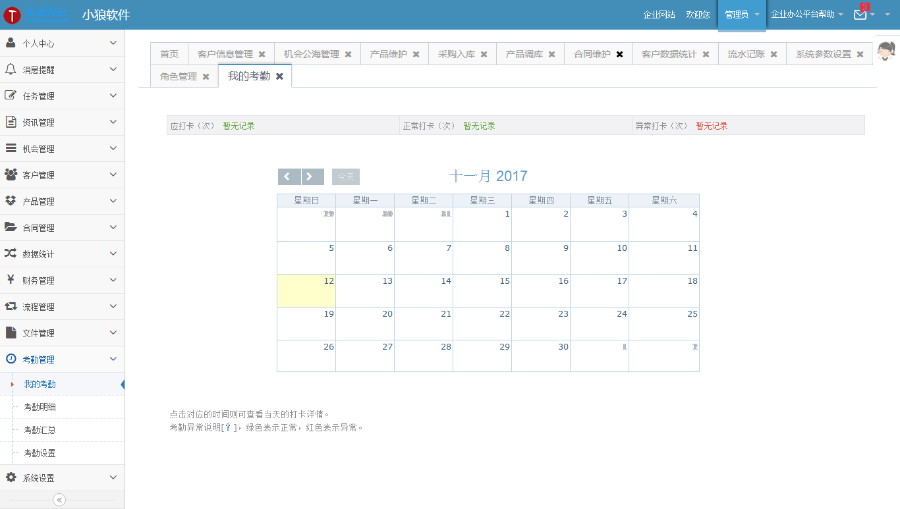
Task: Switch to the 流水记账 tab
Action: coord(746,54)
